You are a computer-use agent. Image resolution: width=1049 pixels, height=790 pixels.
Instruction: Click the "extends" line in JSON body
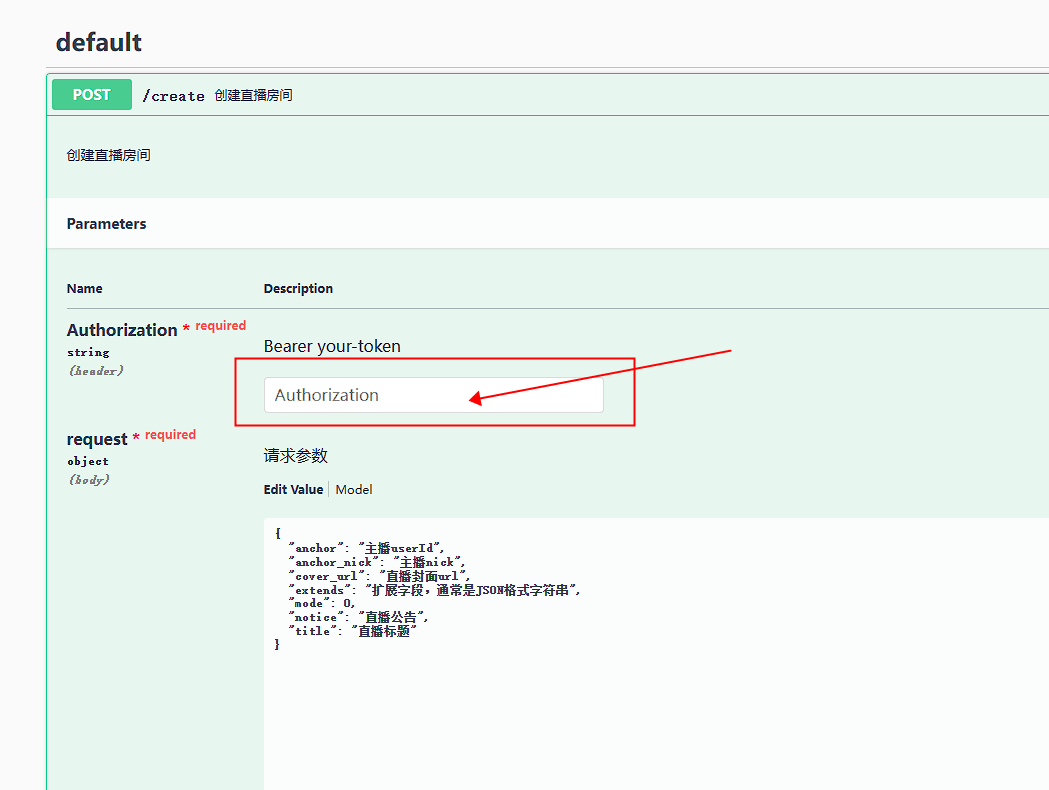click(x=434, y=590)
